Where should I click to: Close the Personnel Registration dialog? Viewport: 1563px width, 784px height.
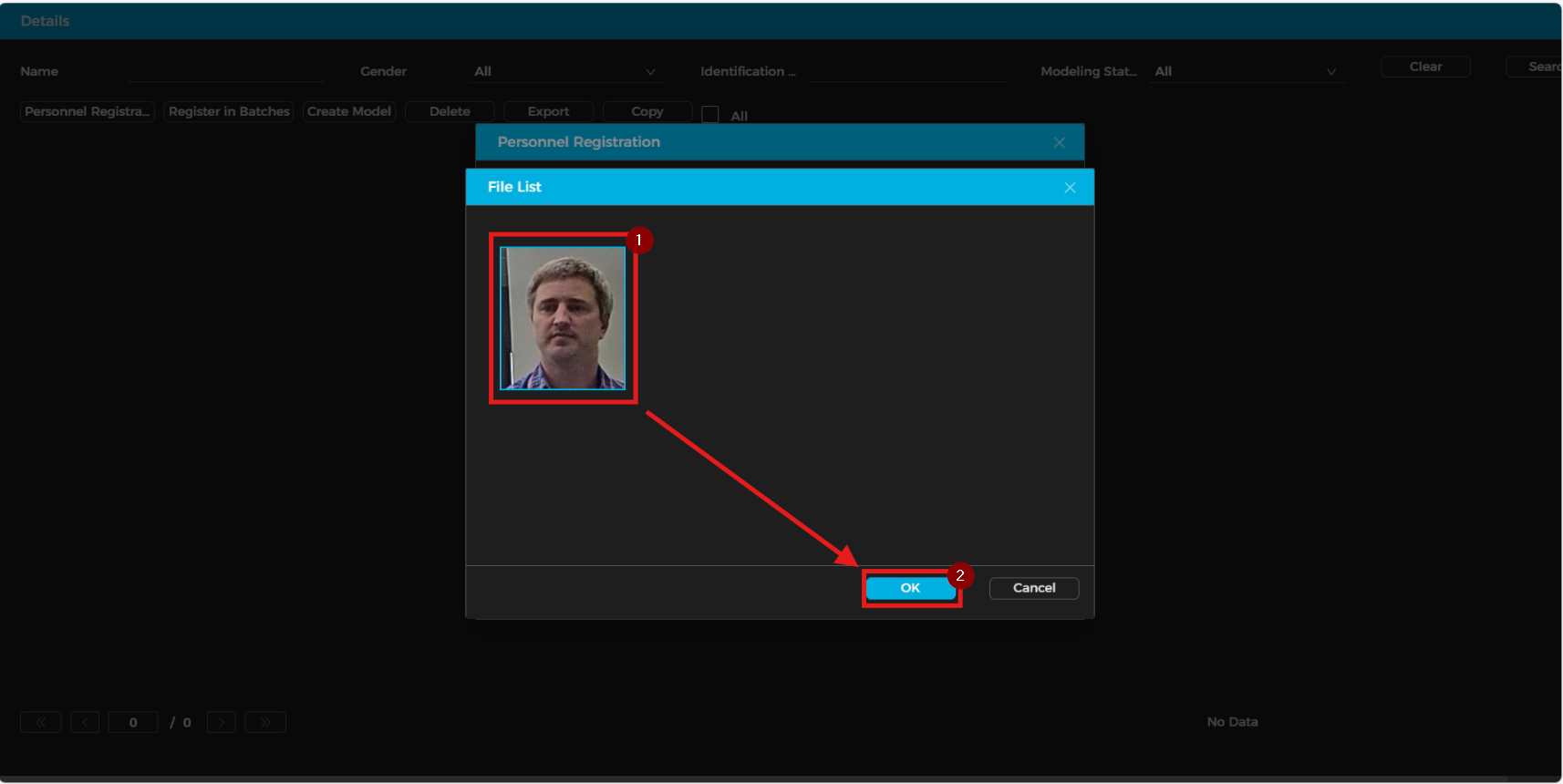pyautogui.click(x=1059, y=143)
